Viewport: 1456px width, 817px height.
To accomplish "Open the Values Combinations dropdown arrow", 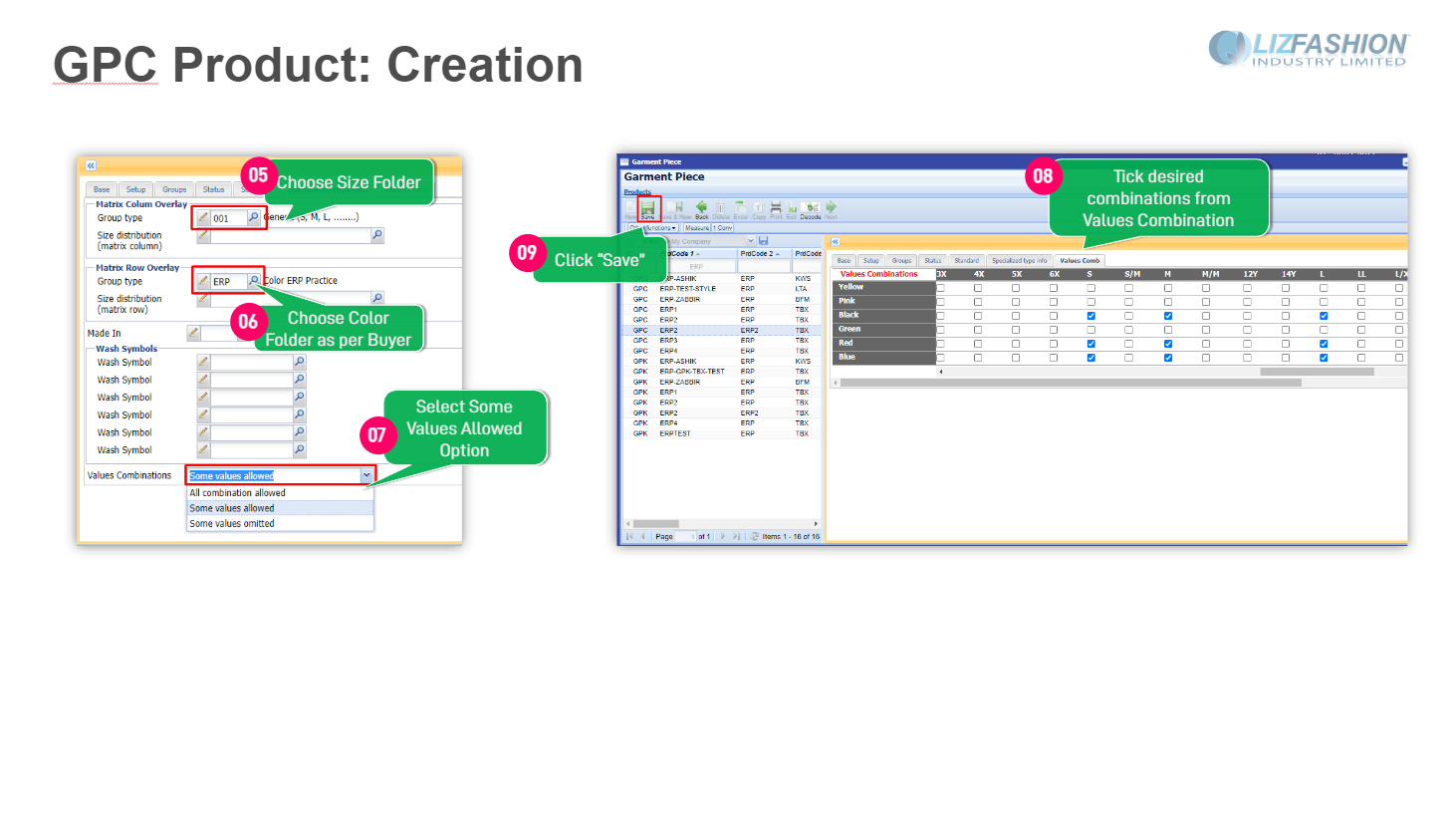I will pyautogui.click(x=366, y=475).
